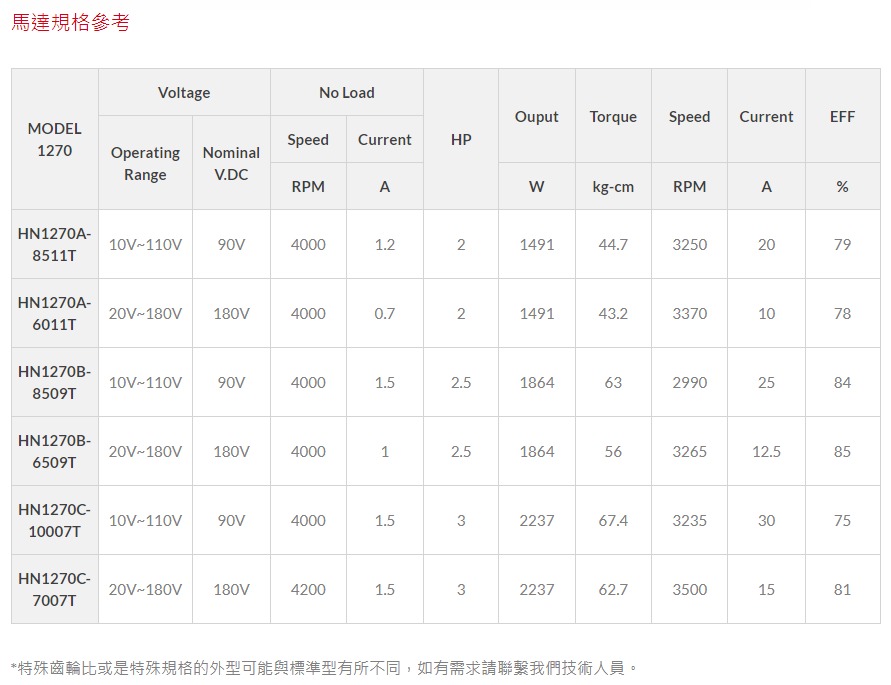Select the EFF column header
Screen dimensions: 891x685
pos(842,117)
